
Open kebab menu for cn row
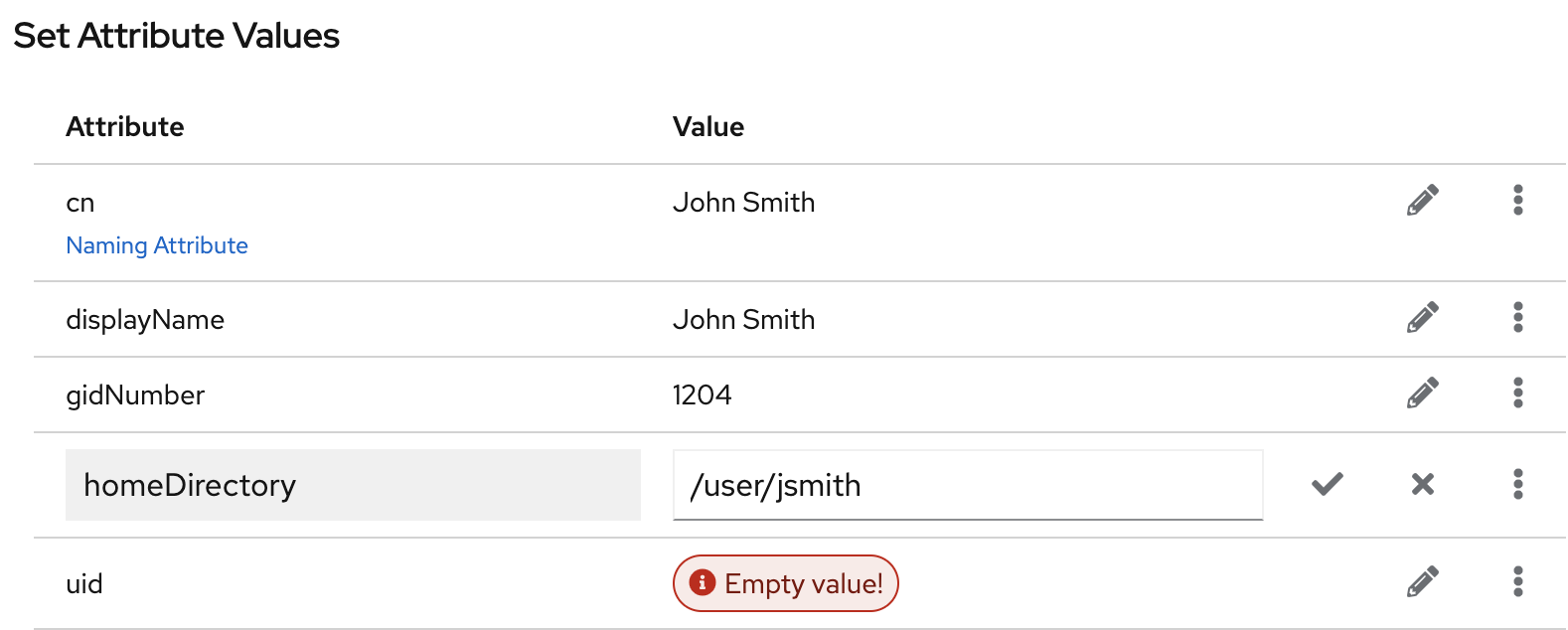point(1517,201)
